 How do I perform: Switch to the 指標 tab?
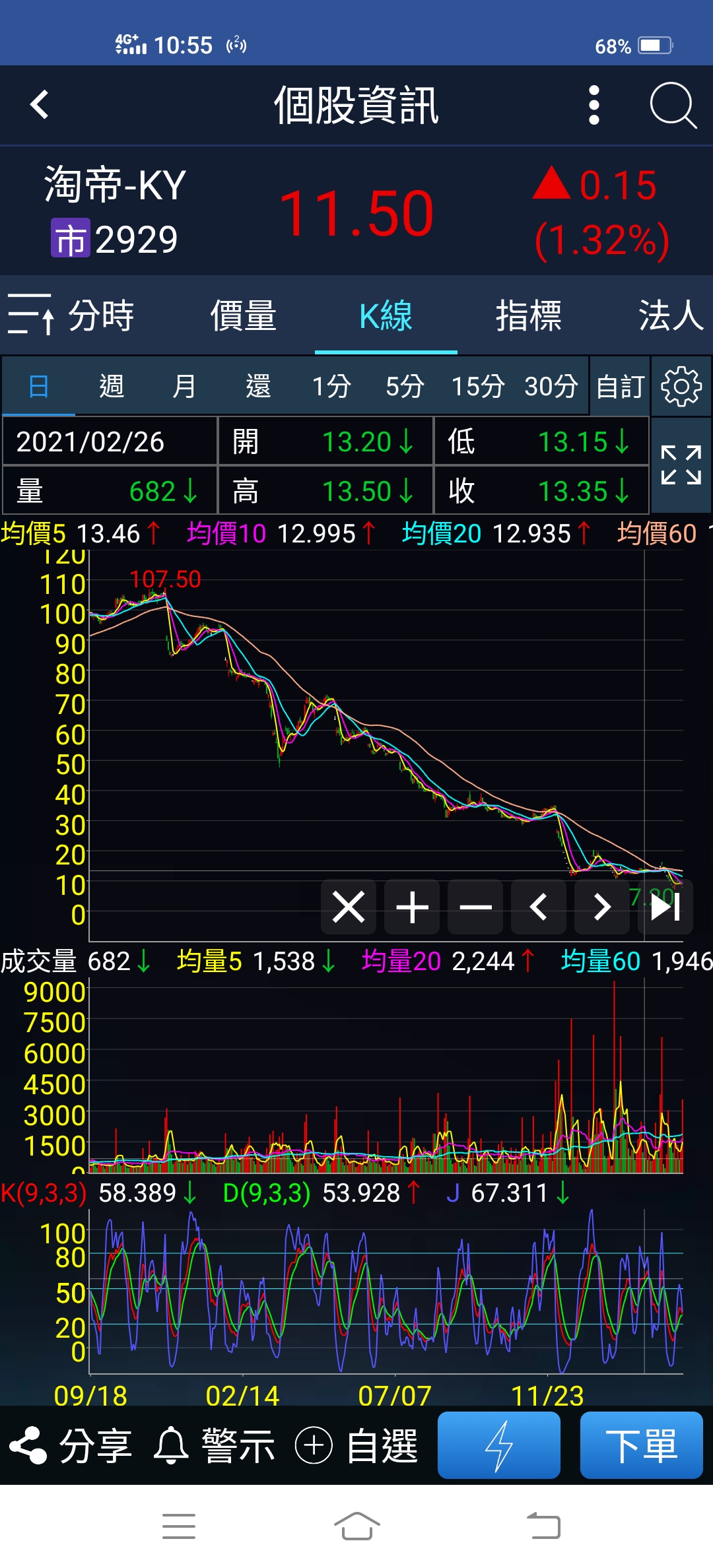(x=528, y=315)
